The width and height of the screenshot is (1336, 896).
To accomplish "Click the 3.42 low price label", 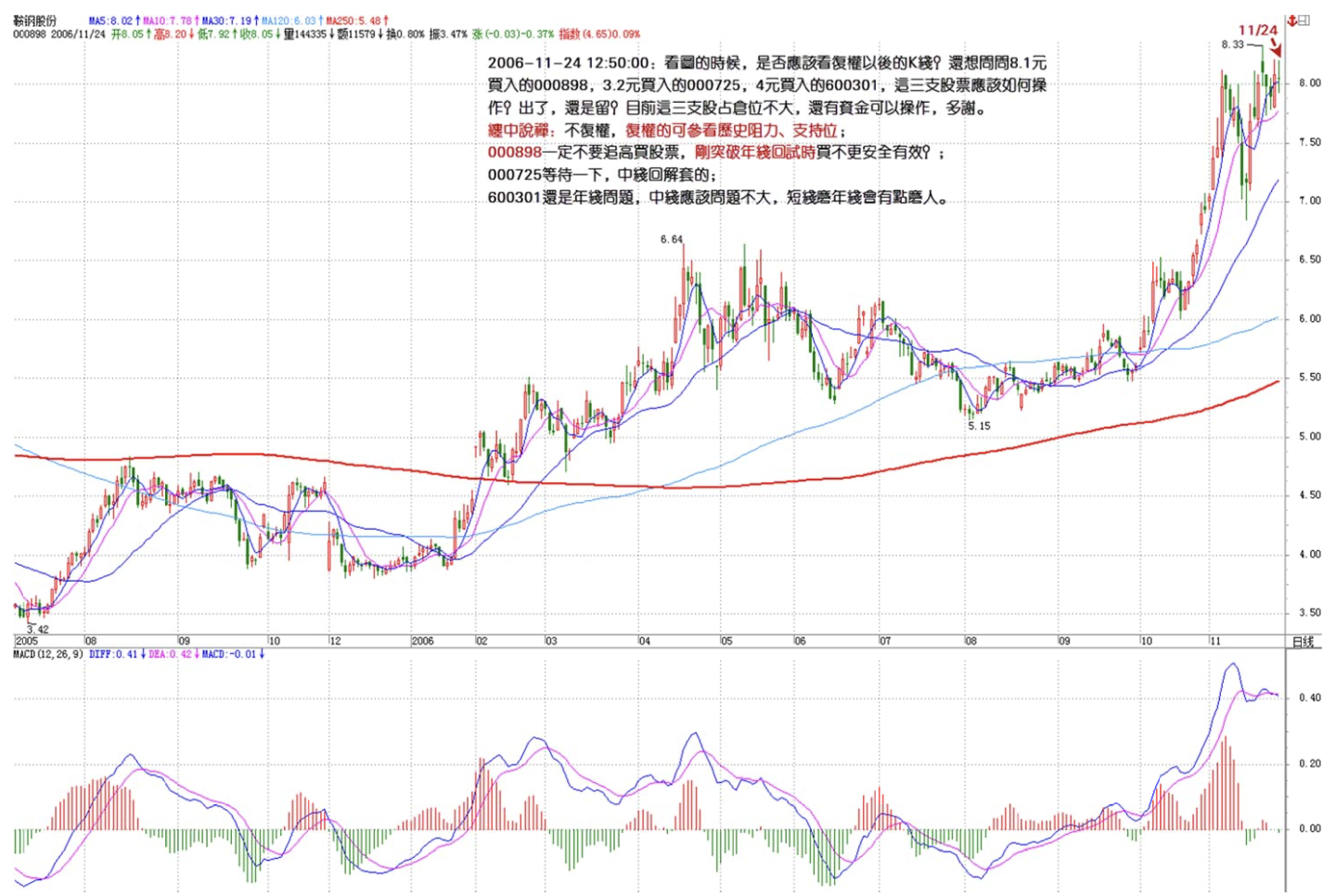I will (x=37, y=629).
